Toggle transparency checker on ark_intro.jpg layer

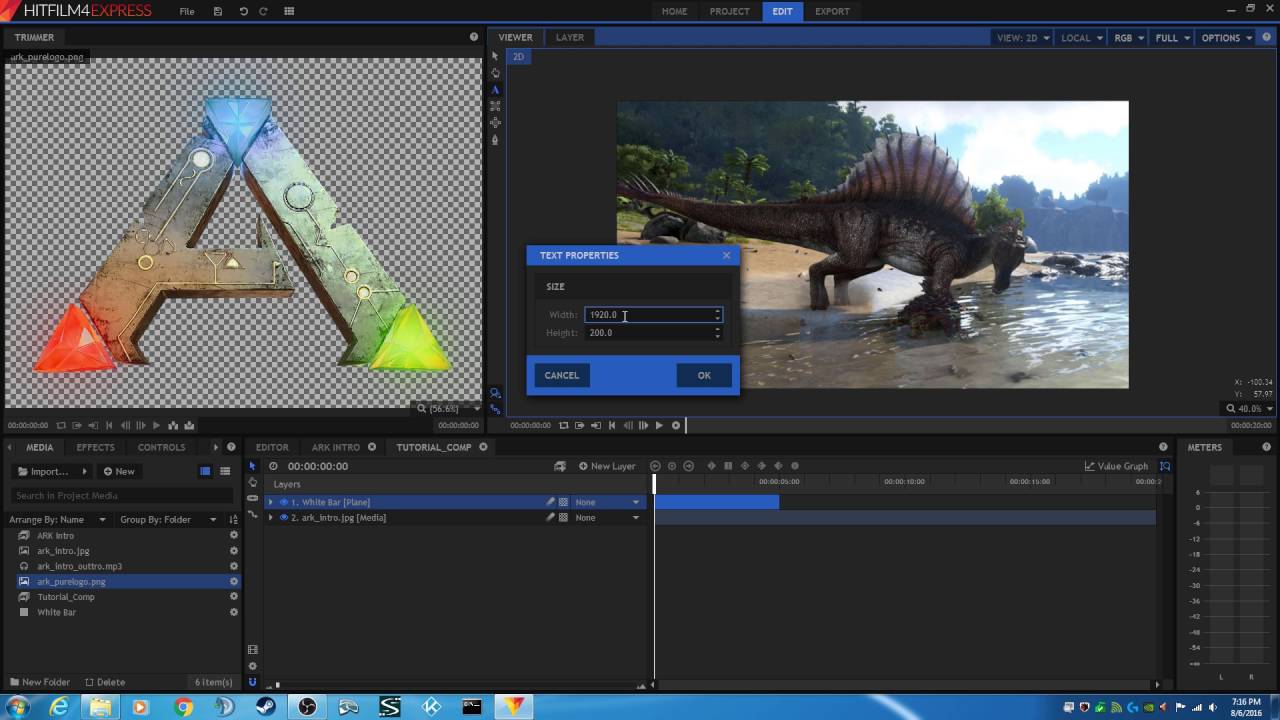(x=563, y=518)
